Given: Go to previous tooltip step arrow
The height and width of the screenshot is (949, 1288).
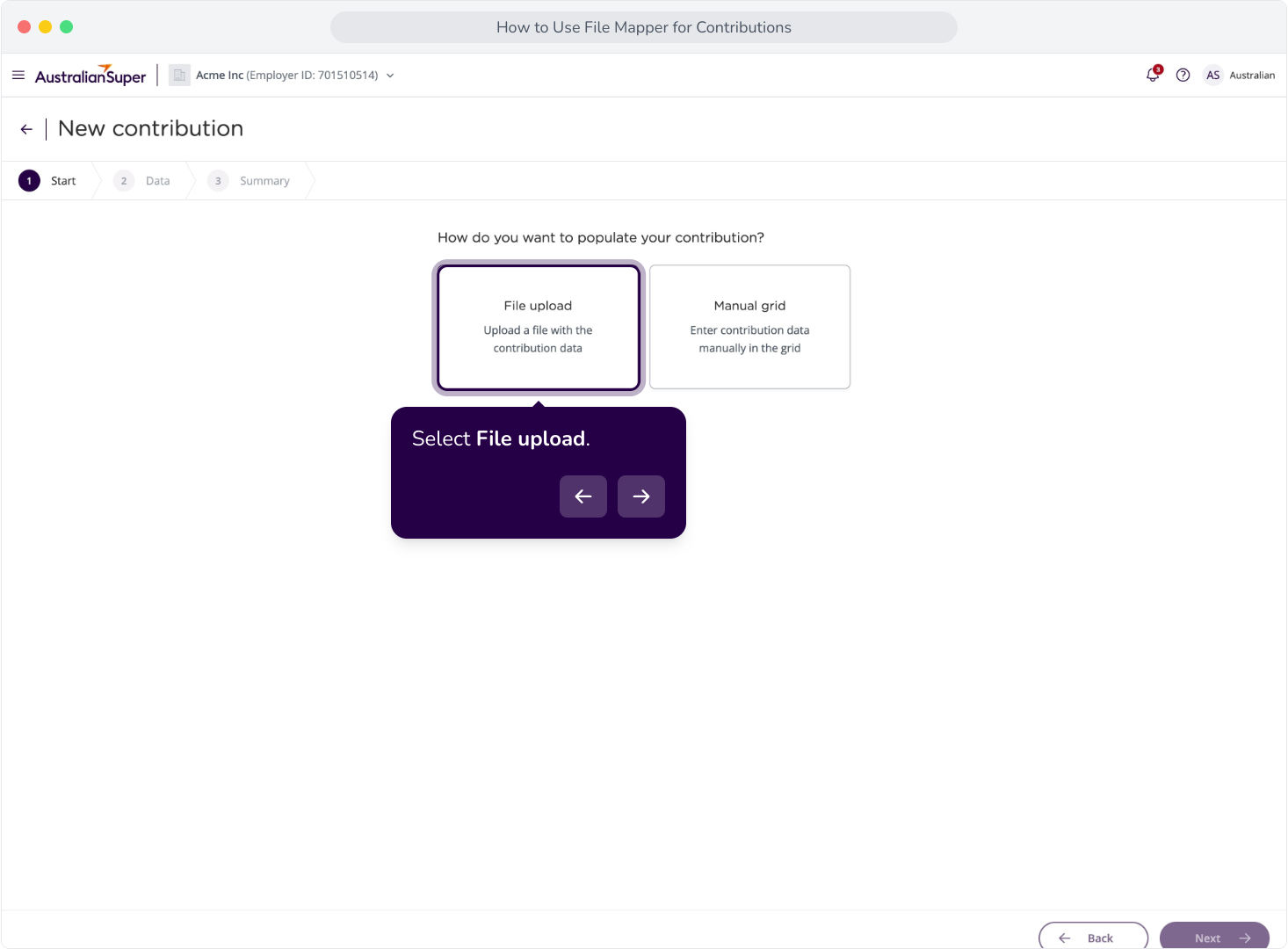Looking at the screenshot, I should tap(583, 496).
